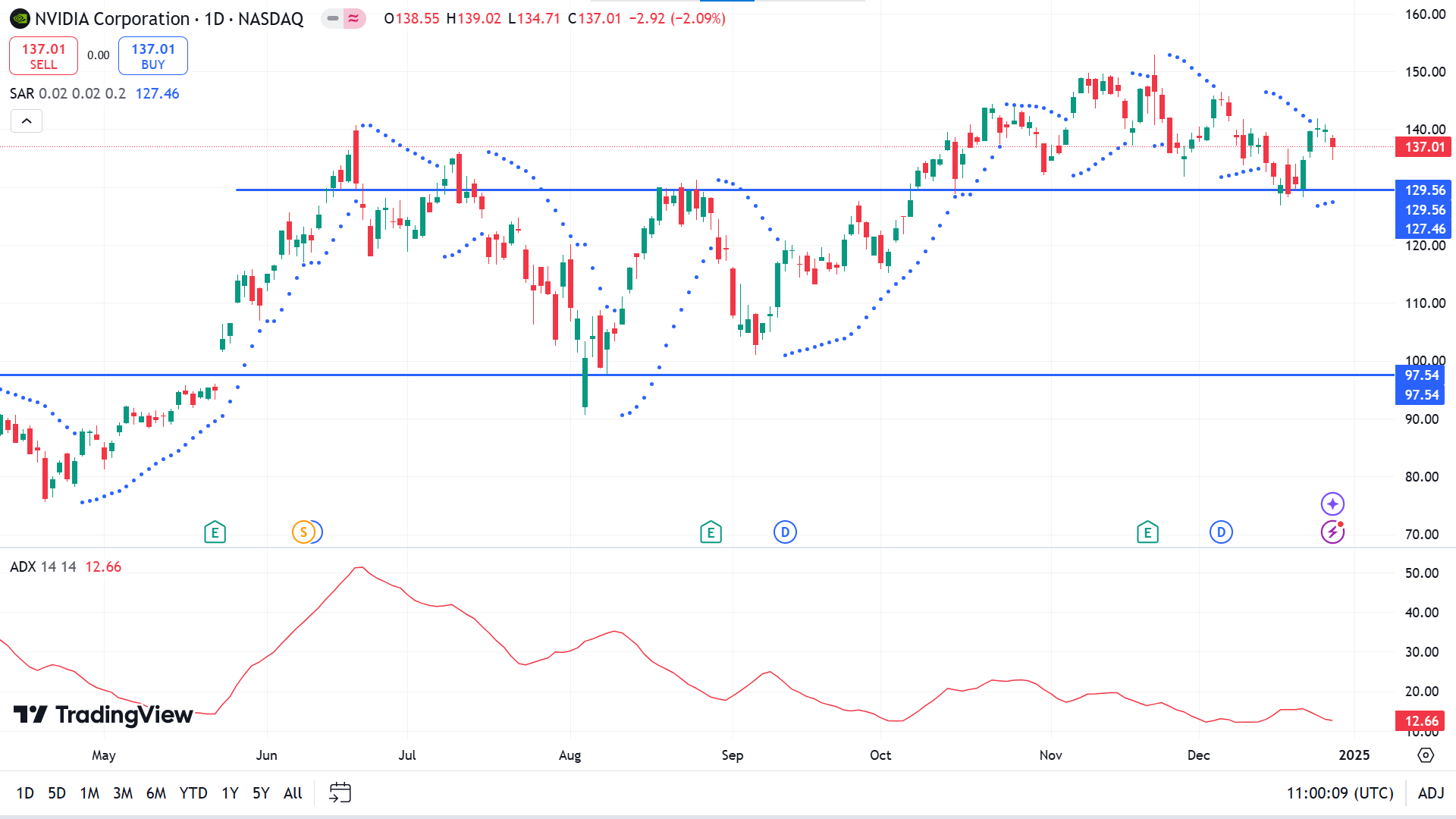Click the 160.00 price axis label
The height and width of the screenshot is (819, 1456).
click(1425, 14)
